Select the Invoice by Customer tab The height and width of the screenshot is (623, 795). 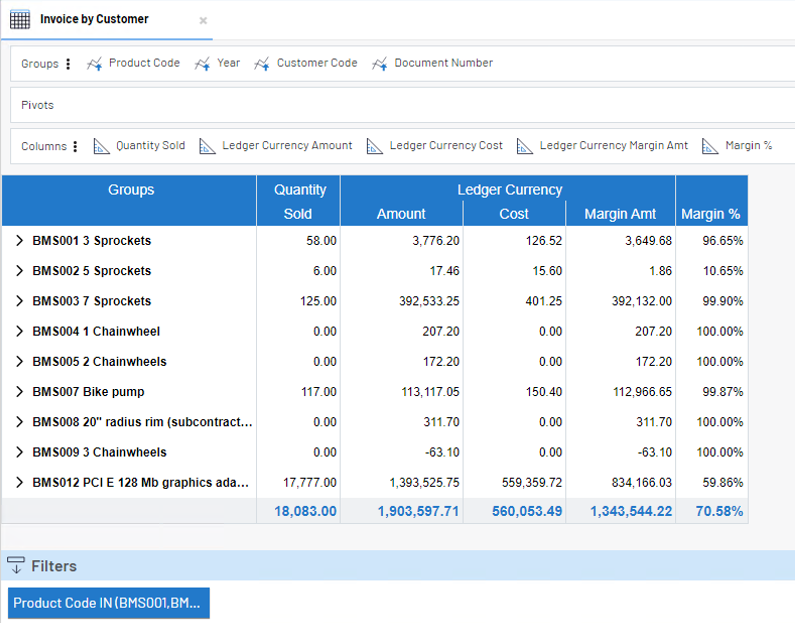[94, 19]
